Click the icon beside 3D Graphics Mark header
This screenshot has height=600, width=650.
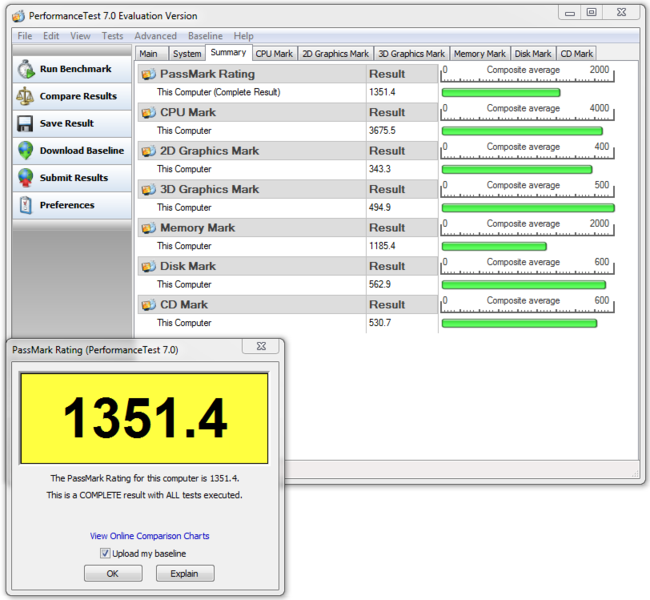pyautogui.click(x=148, y=189)
